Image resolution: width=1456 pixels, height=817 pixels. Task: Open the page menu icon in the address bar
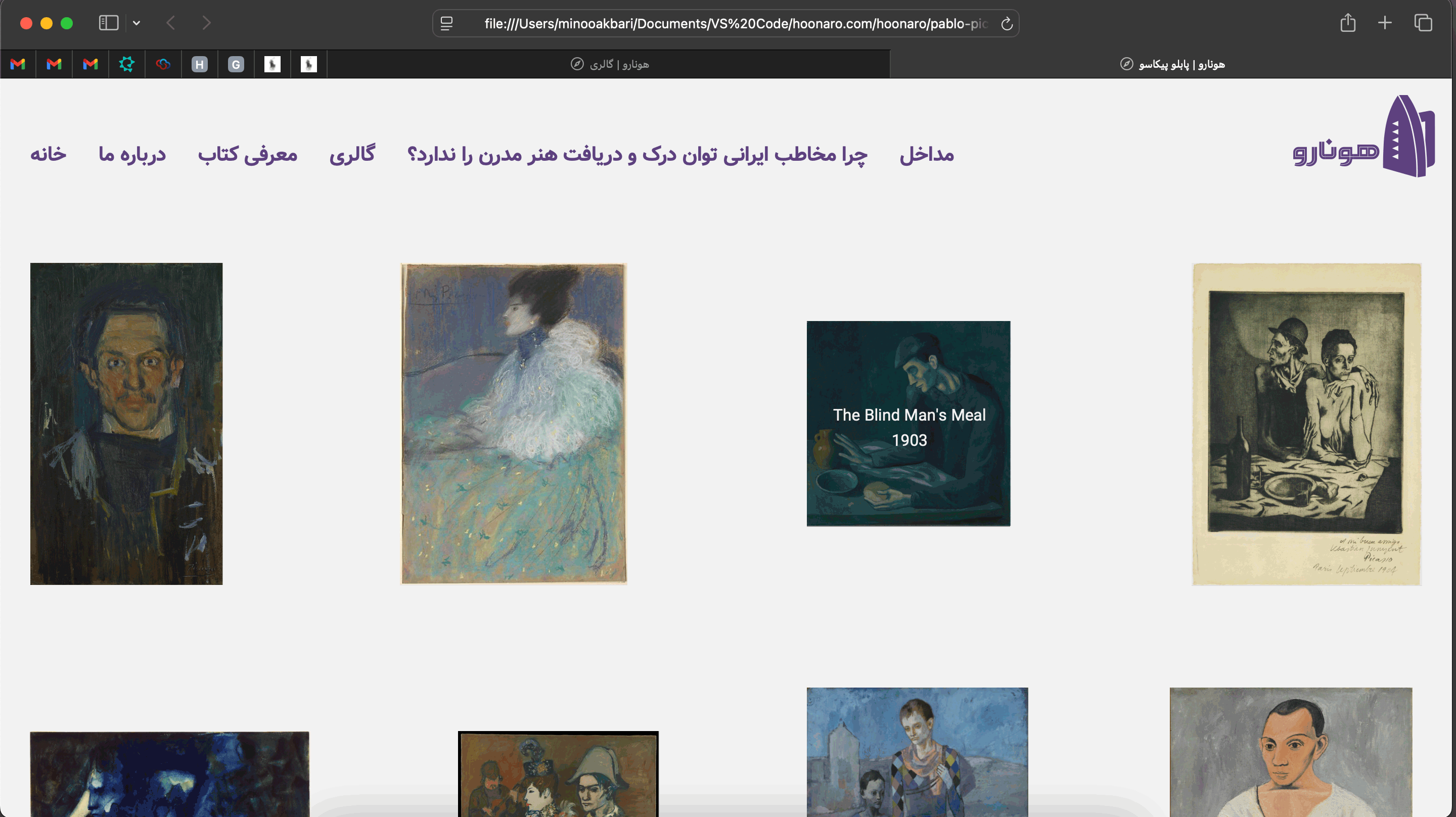click(446, 23)
